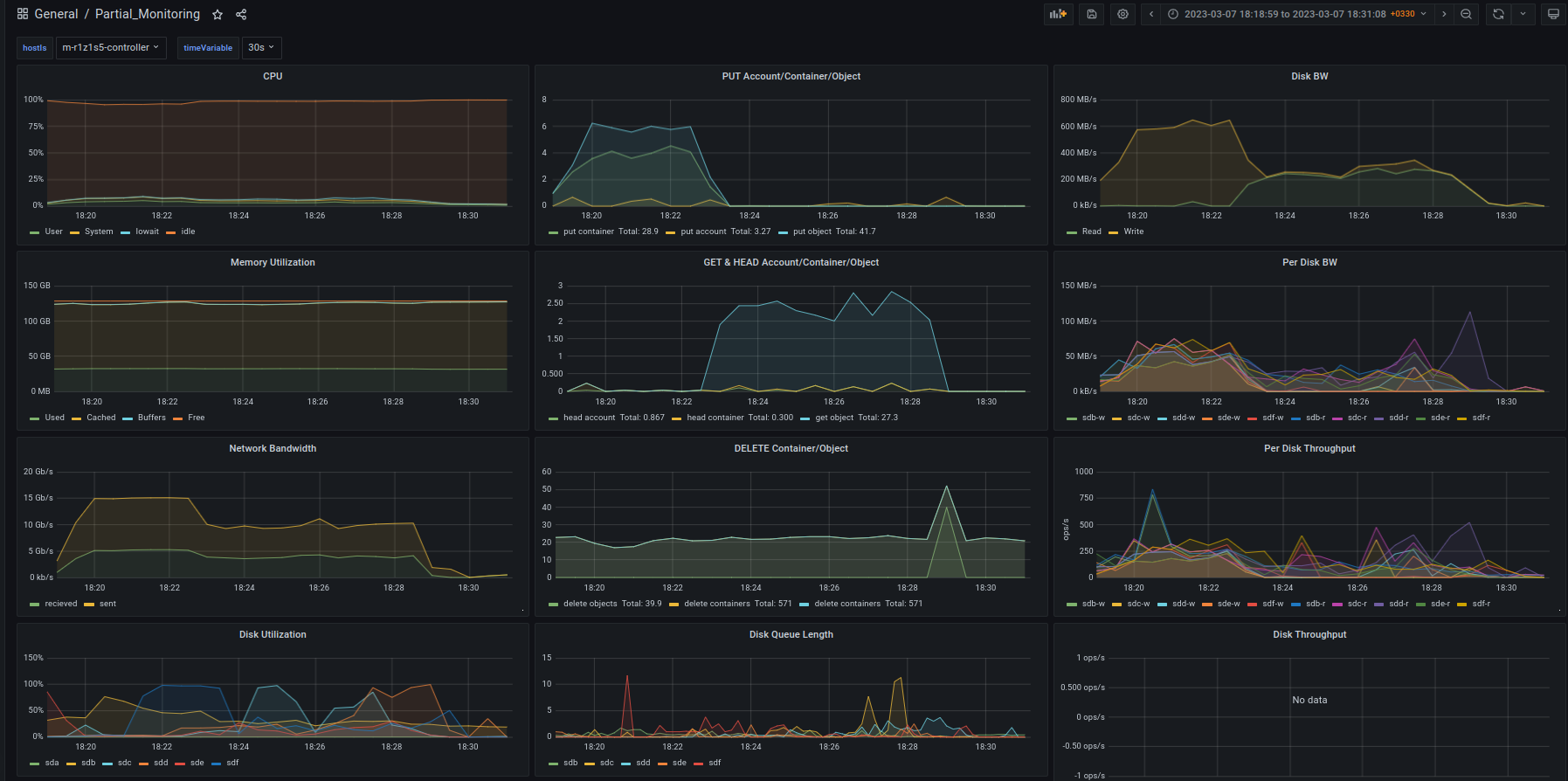Open the timeVariable 30s dropdown
This screenshot has width=1568, height=781.
(x=261, y=48)
